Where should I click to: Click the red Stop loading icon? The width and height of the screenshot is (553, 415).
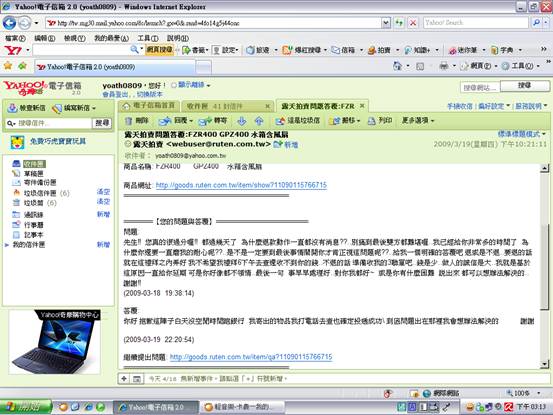[x=413, y=23]
